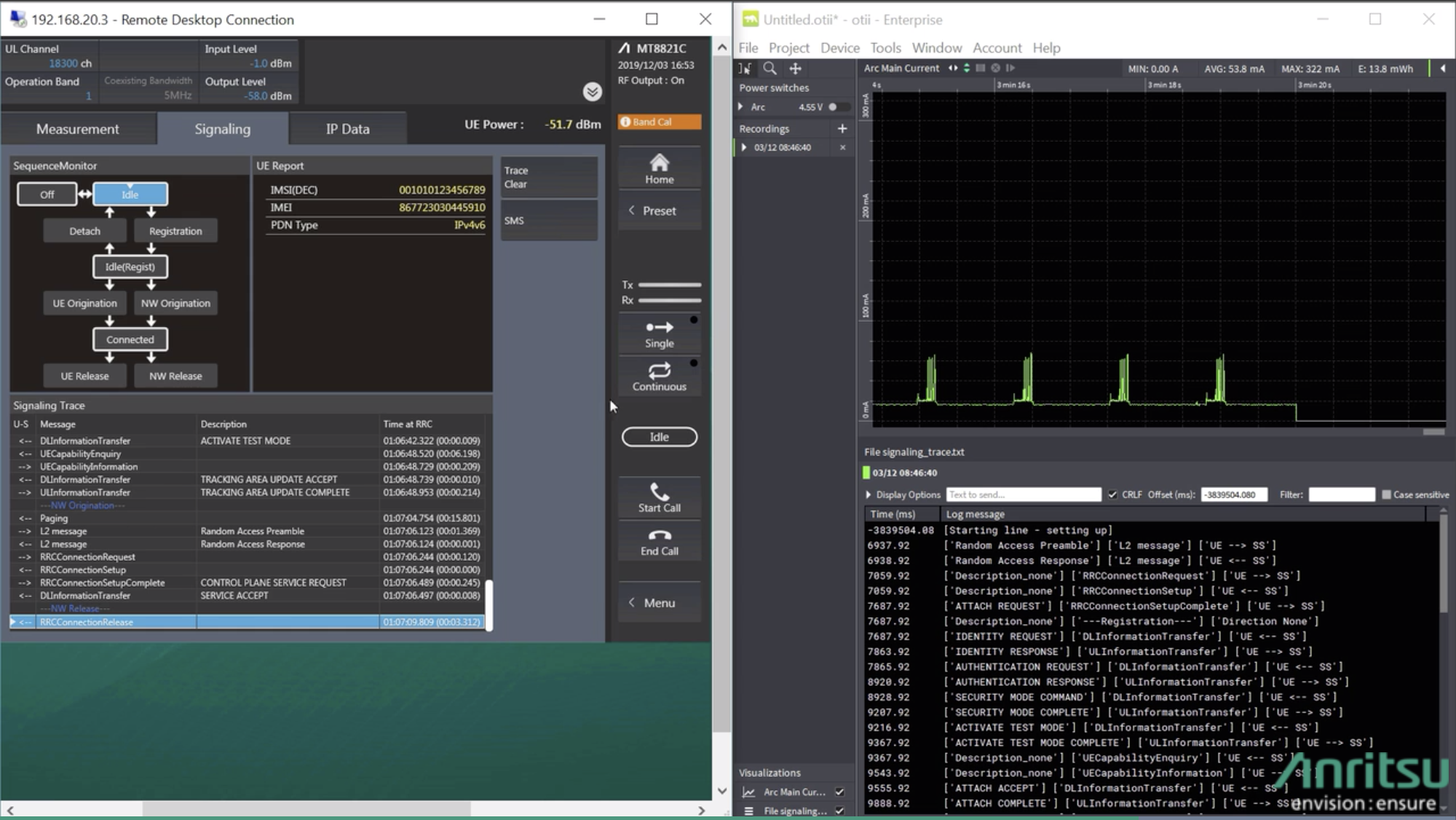Collapse the MT8821C parameter panel with the chevron
This screenshot has width=1456, height=820.
[592, 92]
